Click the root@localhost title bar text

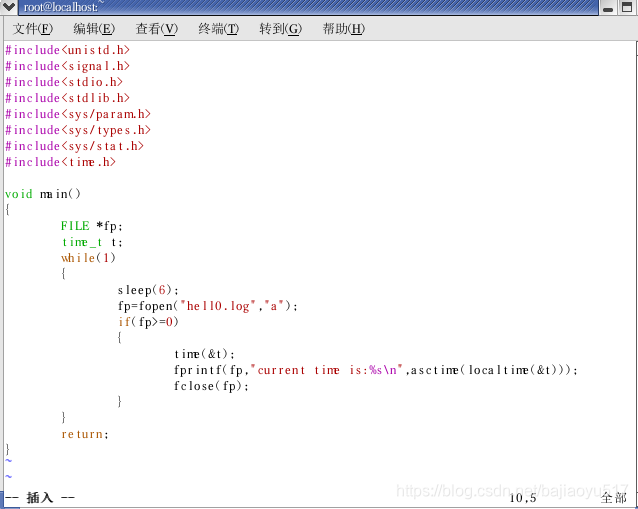coord(61,7)
